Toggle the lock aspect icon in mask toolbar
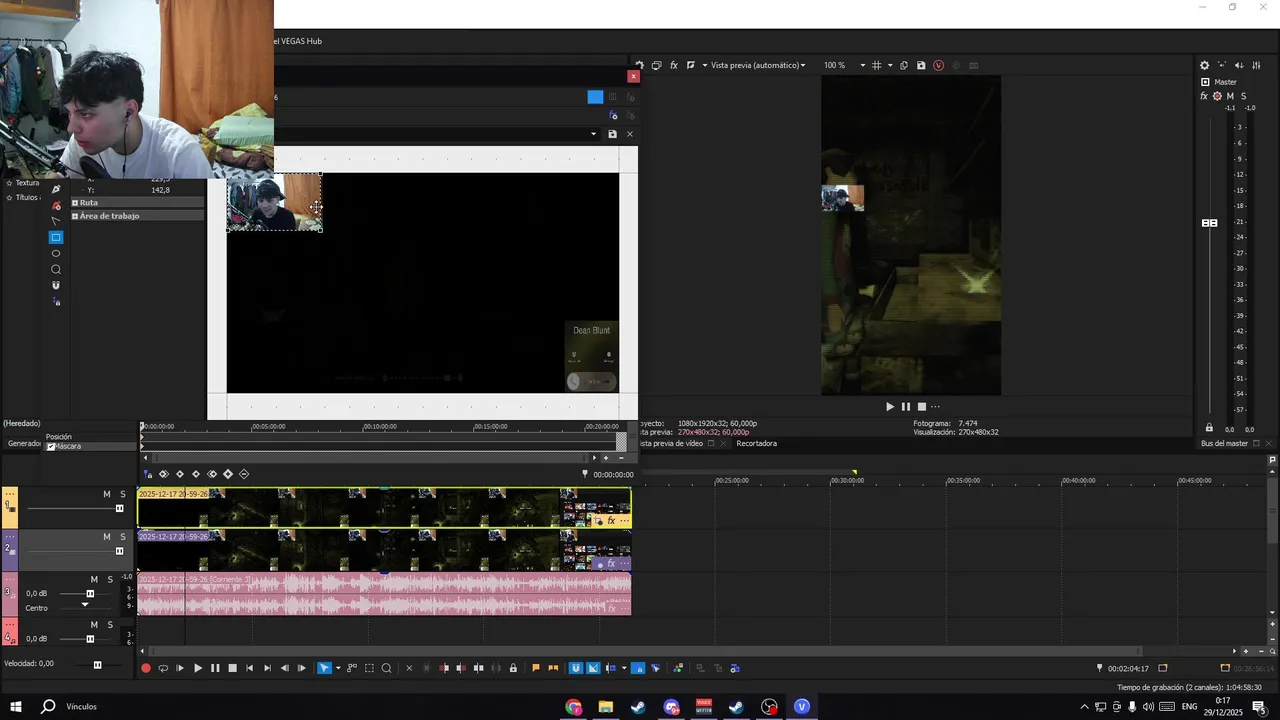 point(56,301)
